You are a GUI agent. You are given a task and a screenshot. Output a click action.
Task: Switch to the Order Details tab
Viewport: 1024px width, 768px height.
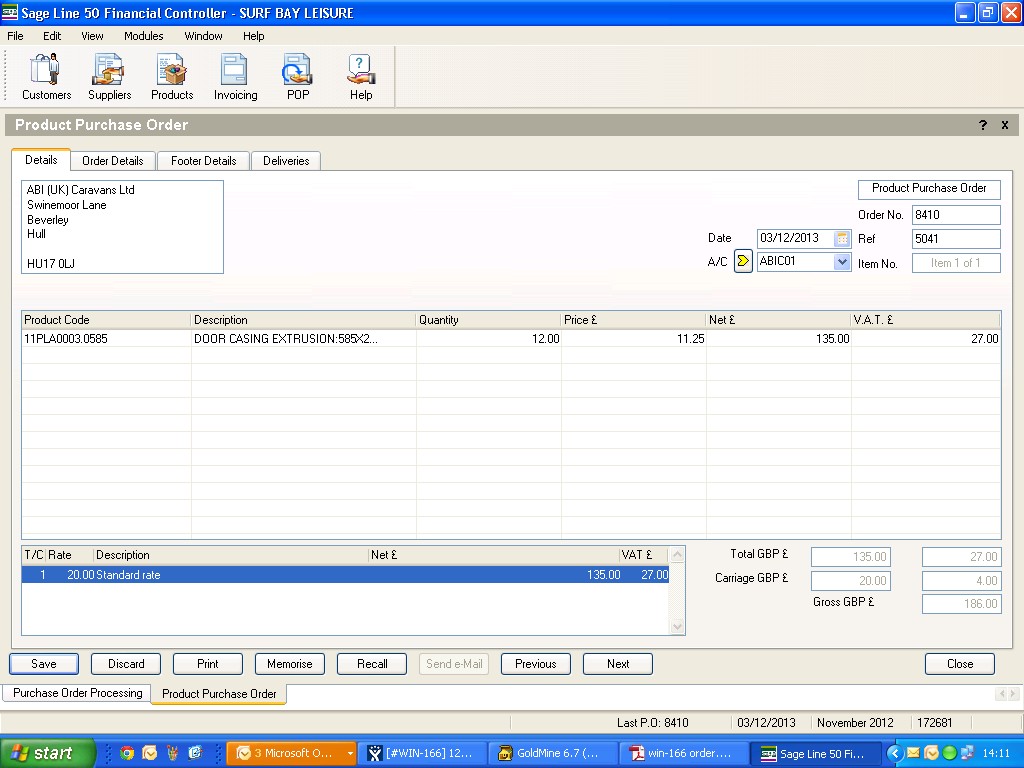(113, 161)
